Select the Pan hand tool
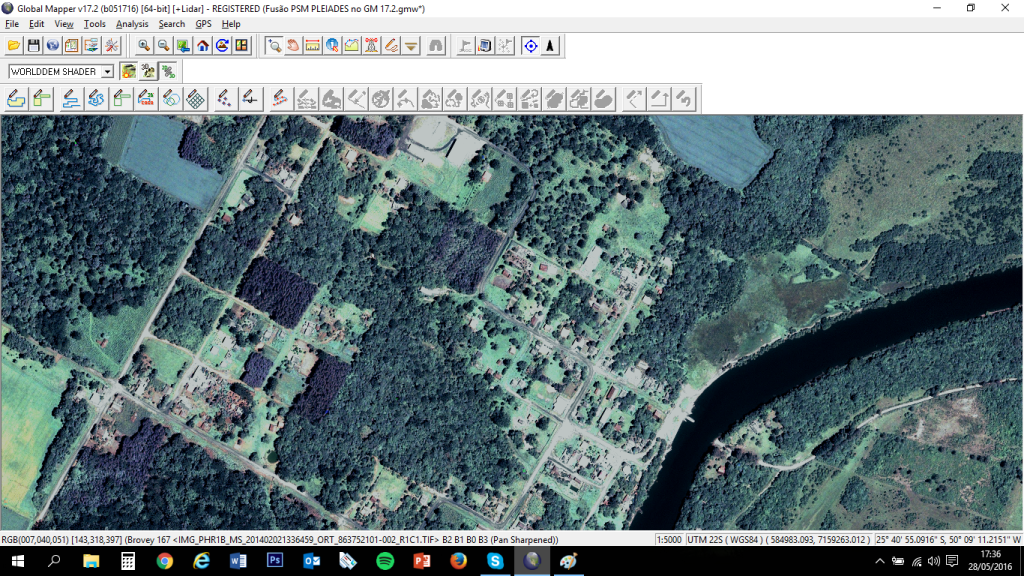 [292, 46]
